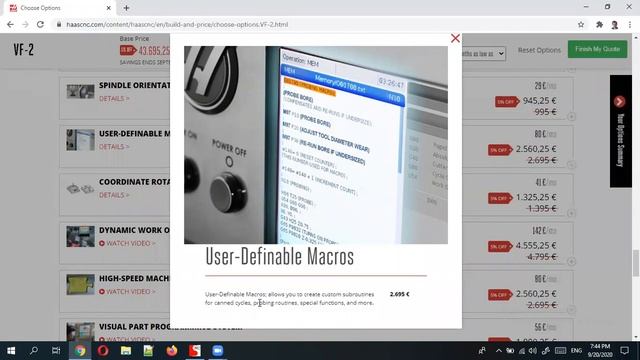The image size is (640, 360).
Task: Click the High-Speed Machining thumbnail
Action: (x=80, y=284)
